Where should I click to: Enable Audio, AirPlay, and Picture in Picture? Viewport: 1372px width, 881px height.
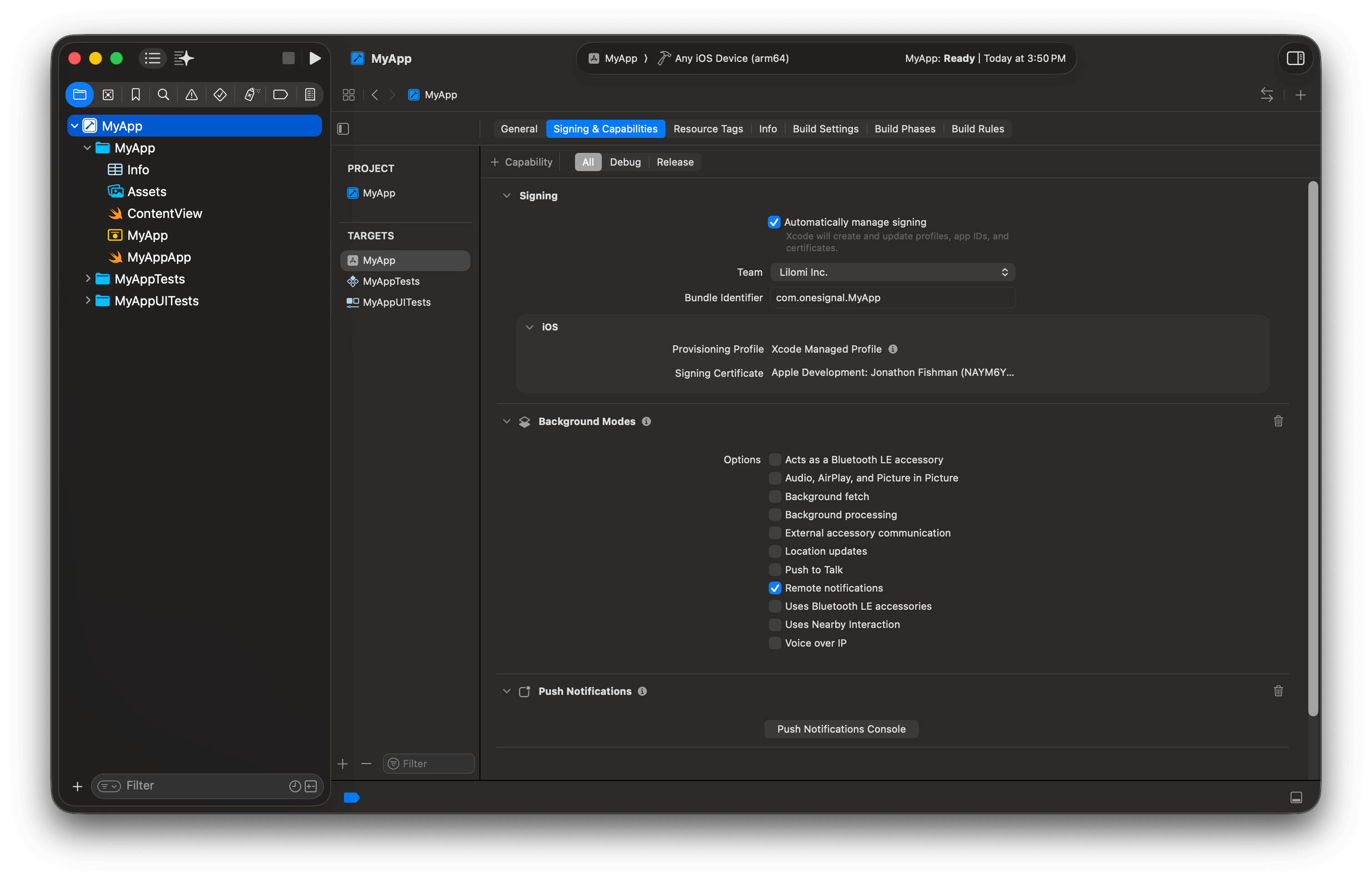point(775,478)
